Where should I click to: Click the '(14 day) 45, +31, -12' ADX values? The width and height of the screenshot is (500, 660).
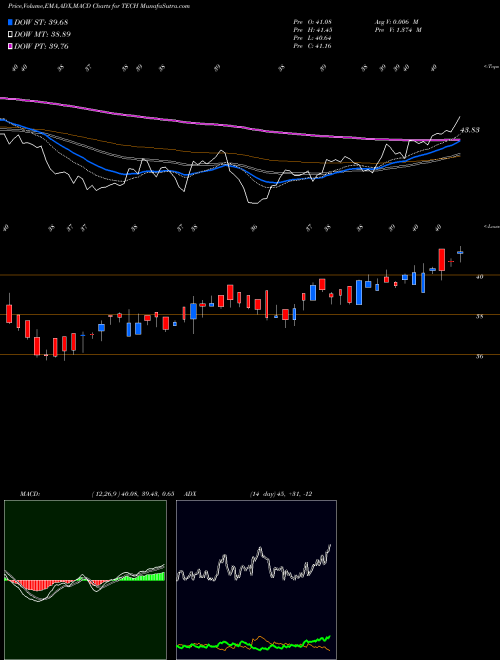281,494
